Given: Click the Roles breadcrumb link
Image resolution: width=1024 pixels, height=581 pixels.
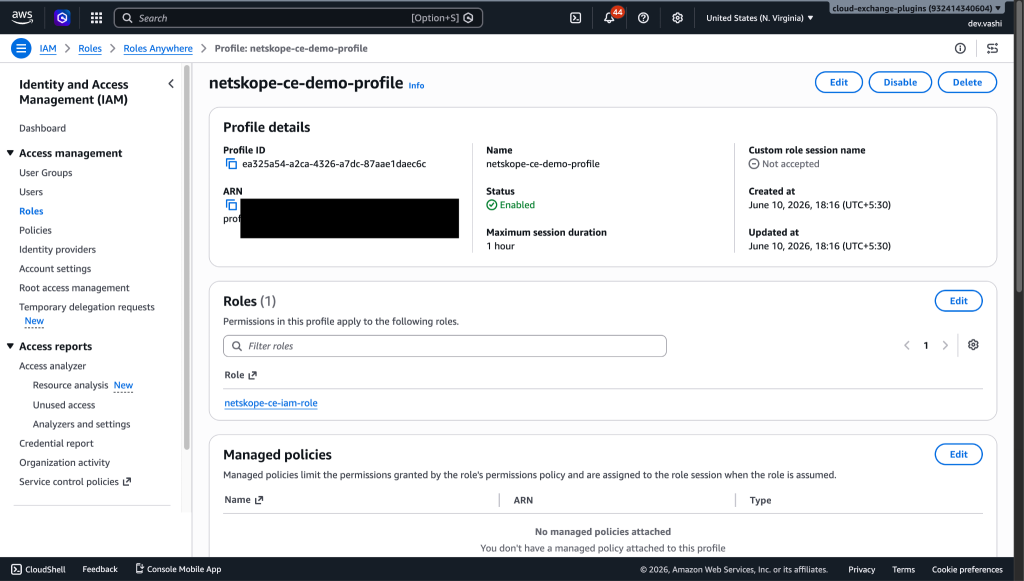Looking at the screenshot, I should (90, 48).
